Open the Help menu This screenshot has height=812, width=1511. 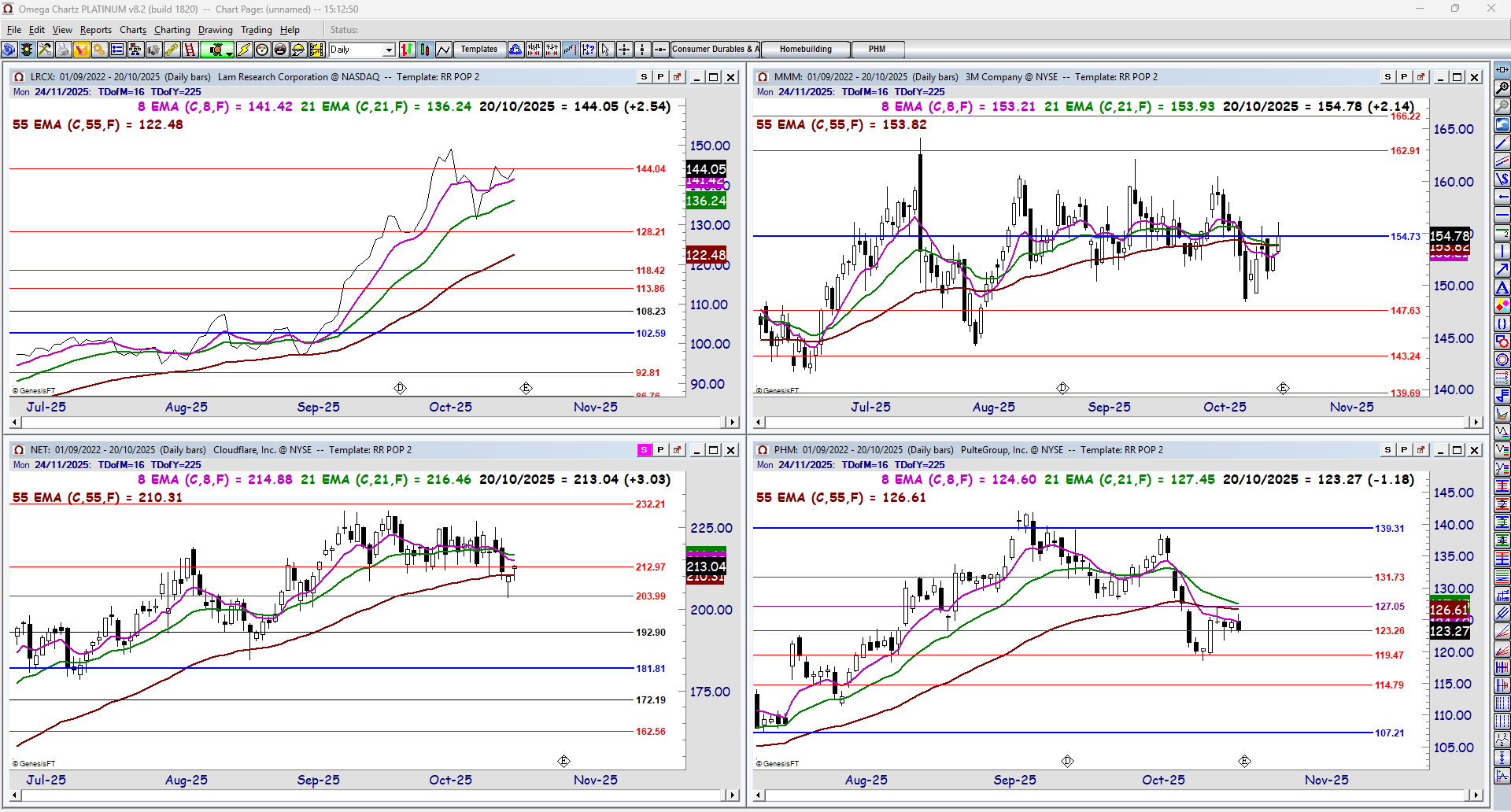(x=290, y=30)
